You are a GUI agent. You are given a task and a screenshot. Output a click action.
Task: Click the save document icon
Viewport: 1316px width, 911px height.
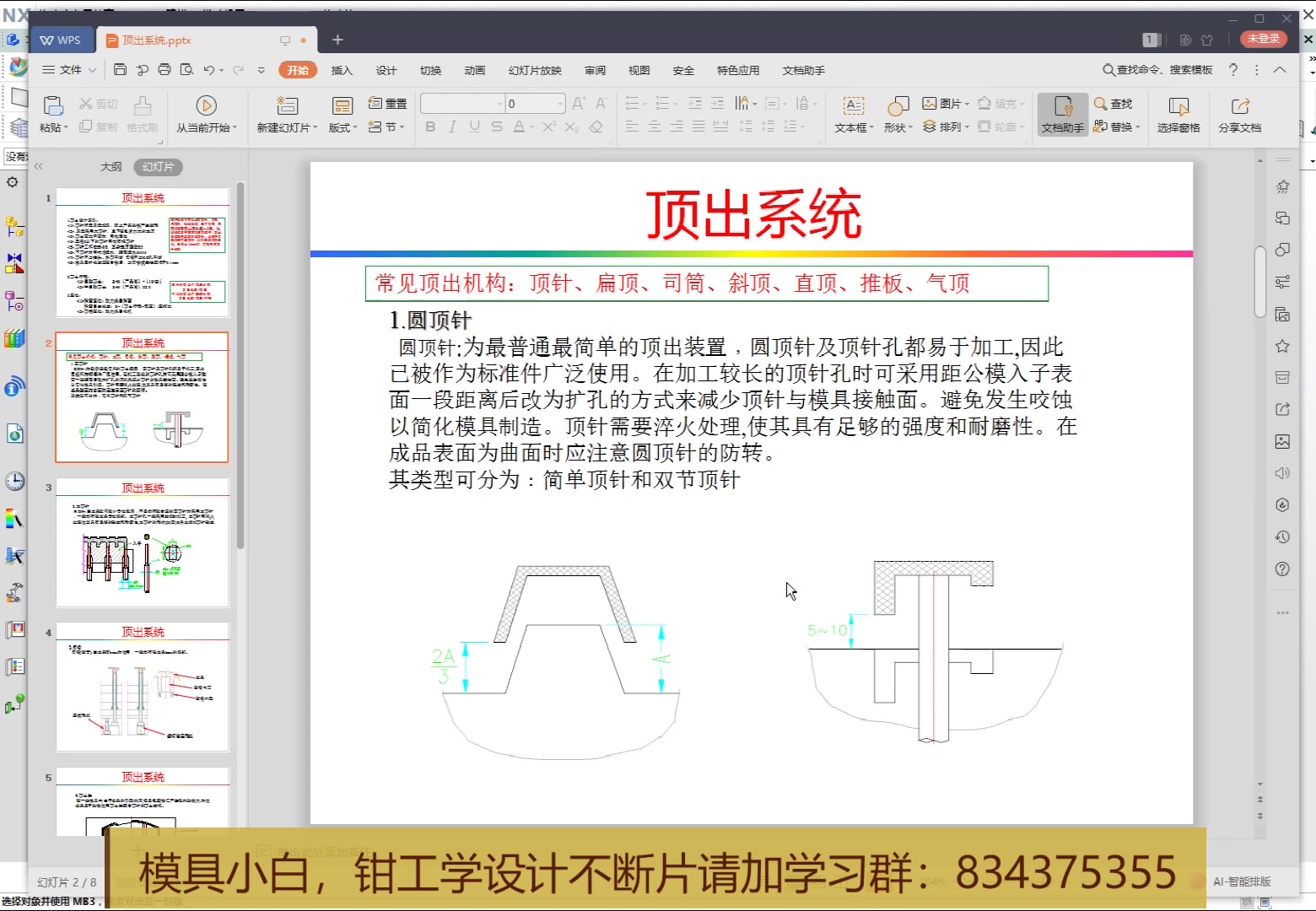(x=120, y=70)
